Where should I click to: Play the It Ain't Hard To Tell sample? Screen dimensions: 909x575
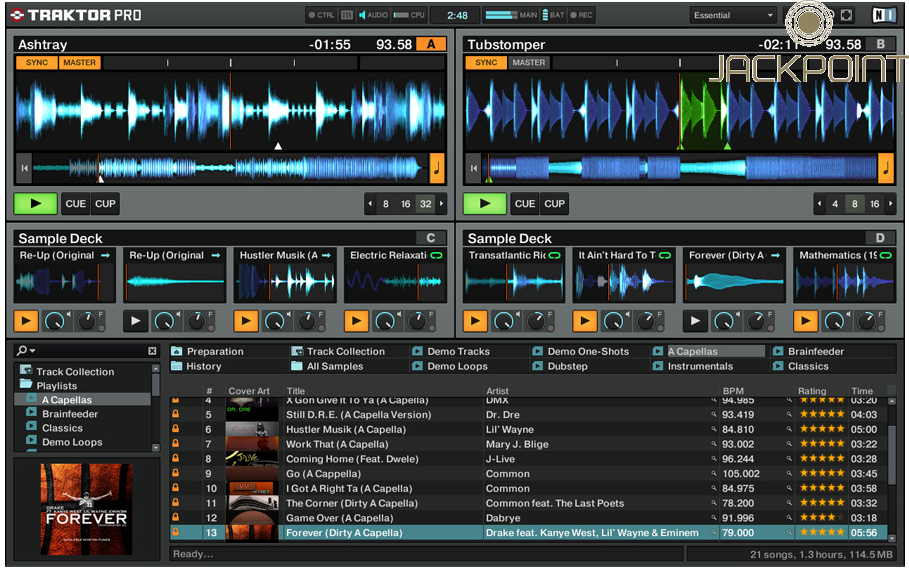(x=585, y=321)
